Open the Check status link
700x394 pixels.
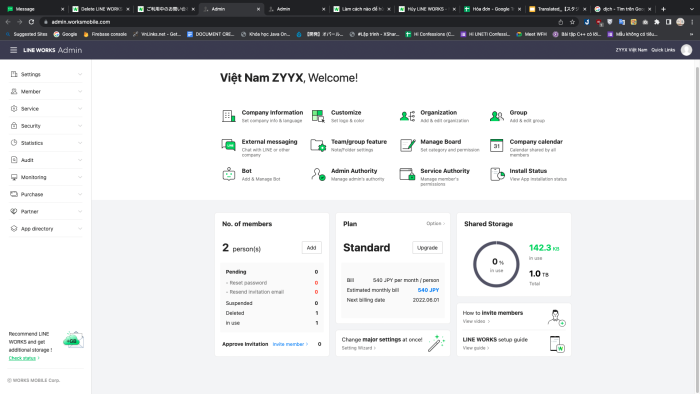click(x=24, y=358)
